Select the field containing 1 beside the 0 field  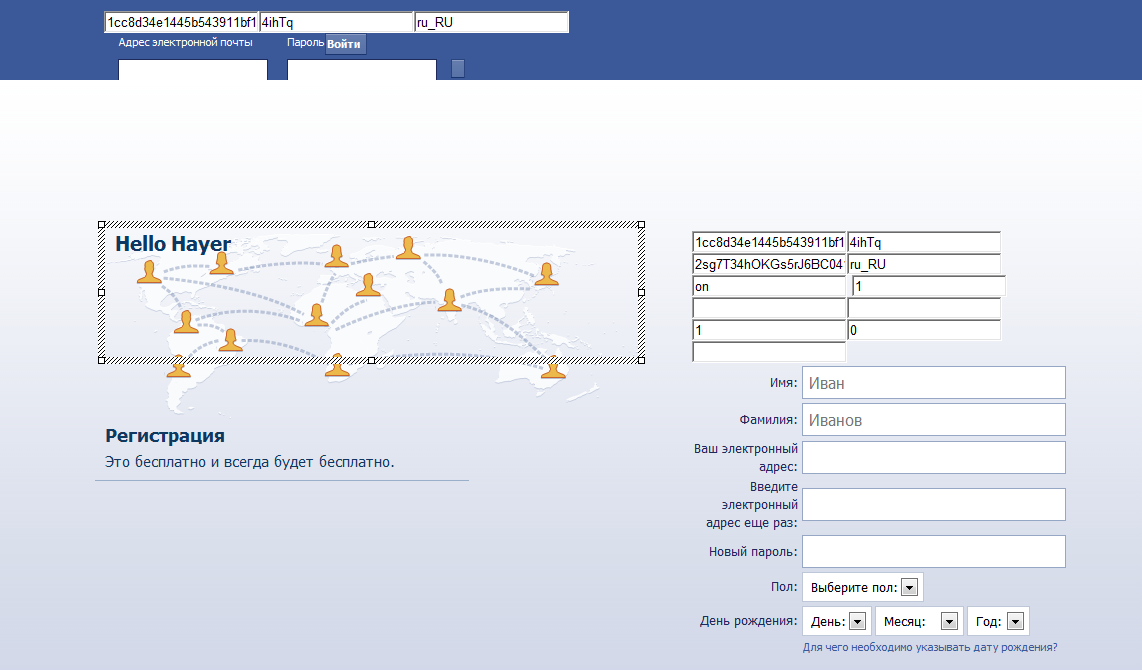coord(769,330)
